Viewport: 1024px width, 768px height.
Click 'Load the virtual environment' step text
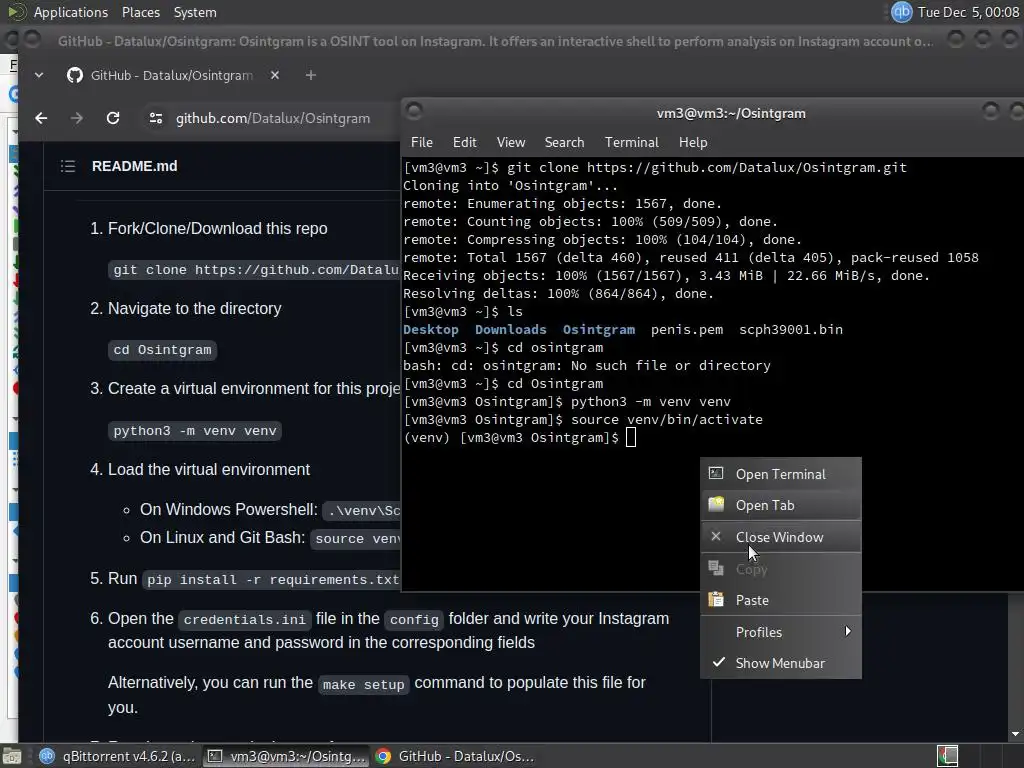point(209,470)
